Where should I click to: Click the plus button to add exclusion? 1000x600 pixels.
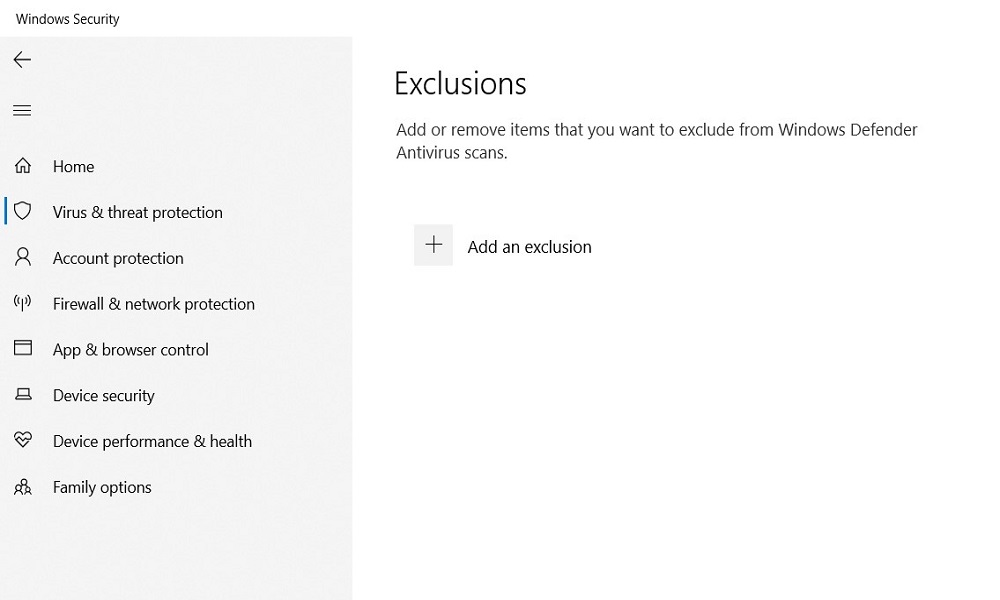pyautogui.click(x=434, y=245)
